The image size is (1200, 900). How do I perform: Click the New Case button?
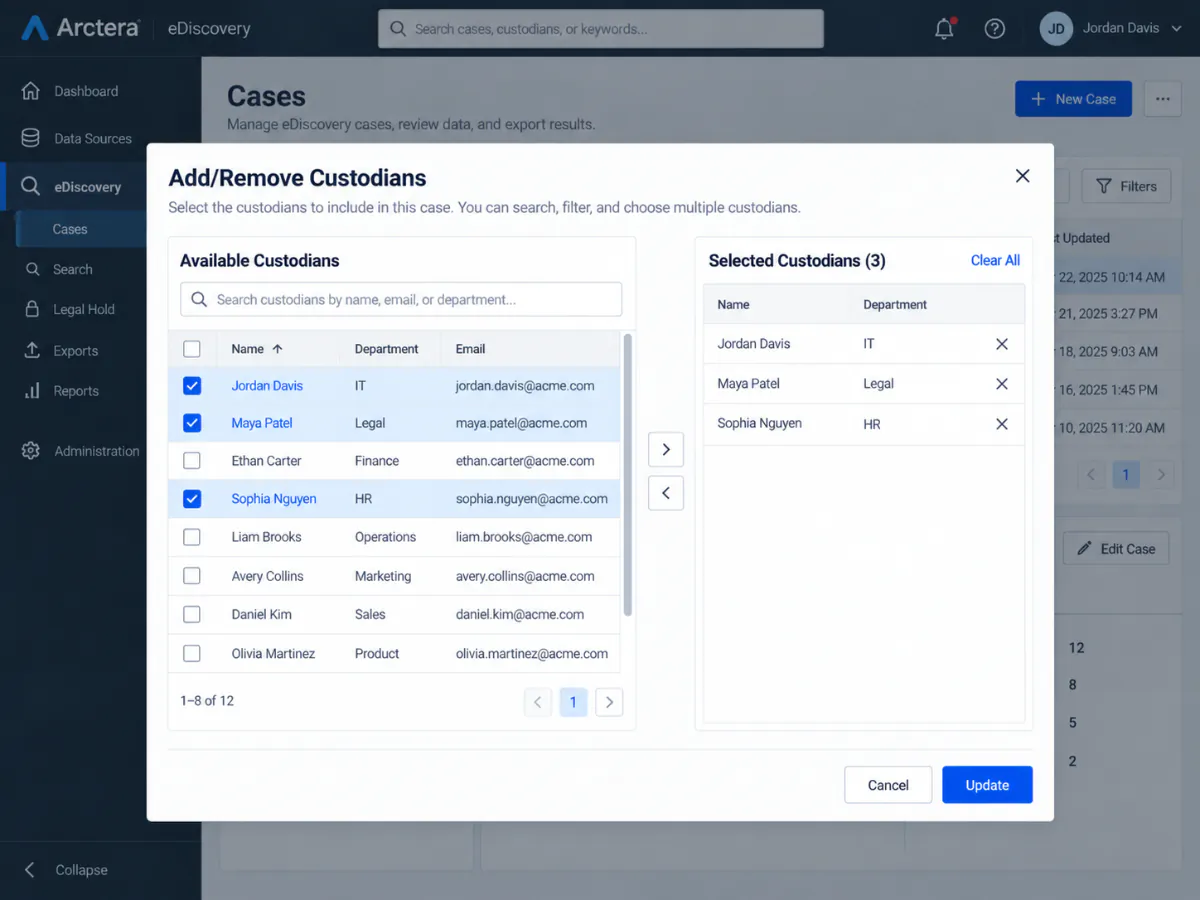click(x=1073, y=99)
